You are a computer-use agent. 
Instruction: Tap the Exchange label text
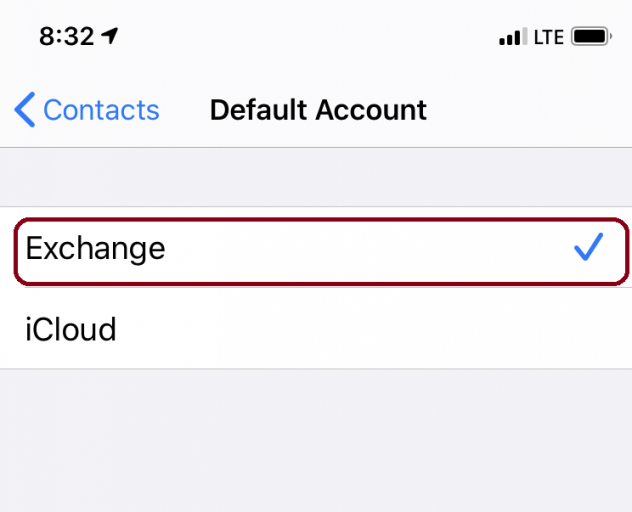point(95,249)
